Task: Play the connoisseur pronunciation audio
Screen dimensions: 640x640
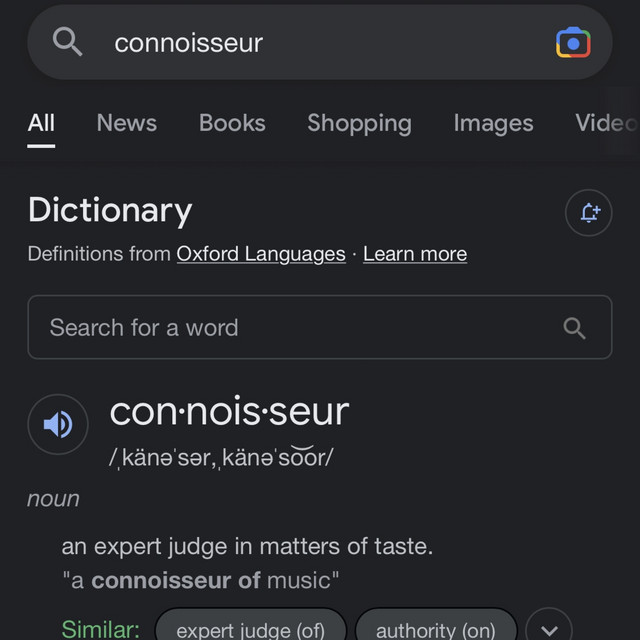Action: pyautogui.click(x=58, y=424)
